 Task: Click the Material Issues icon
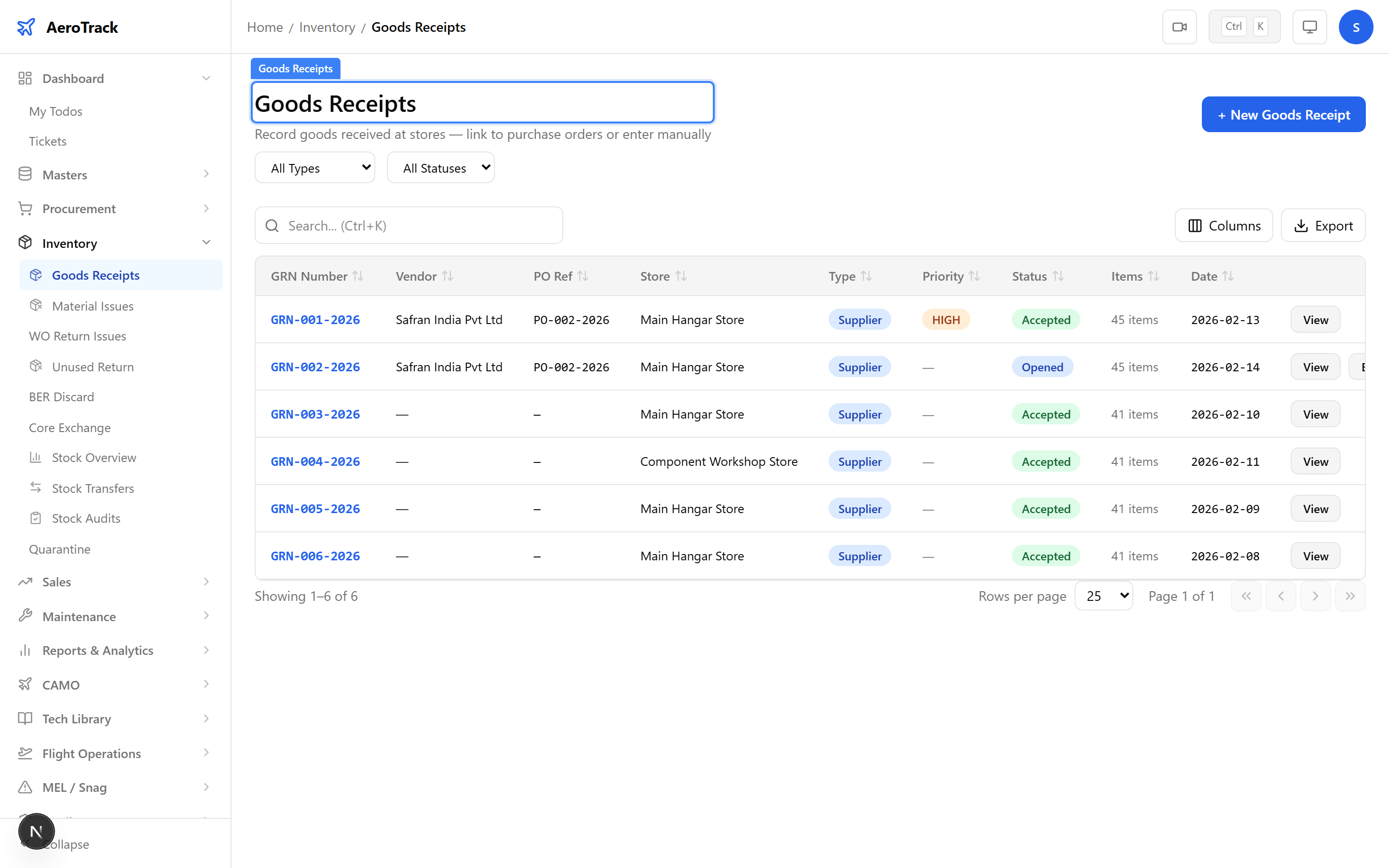pos(36,305)
